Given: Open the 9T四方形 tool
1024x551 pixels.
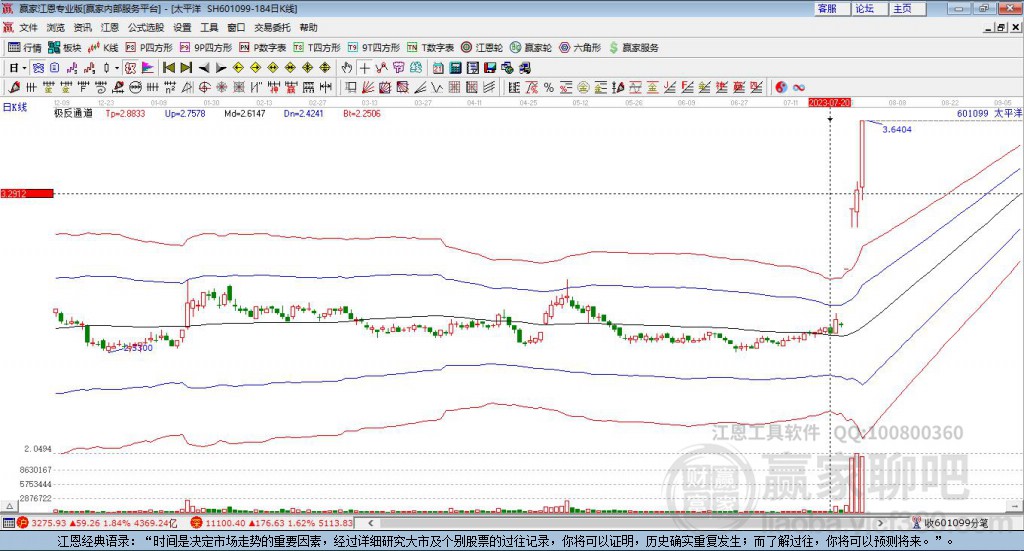Looking at the screenshot, I should coord(374,48).
